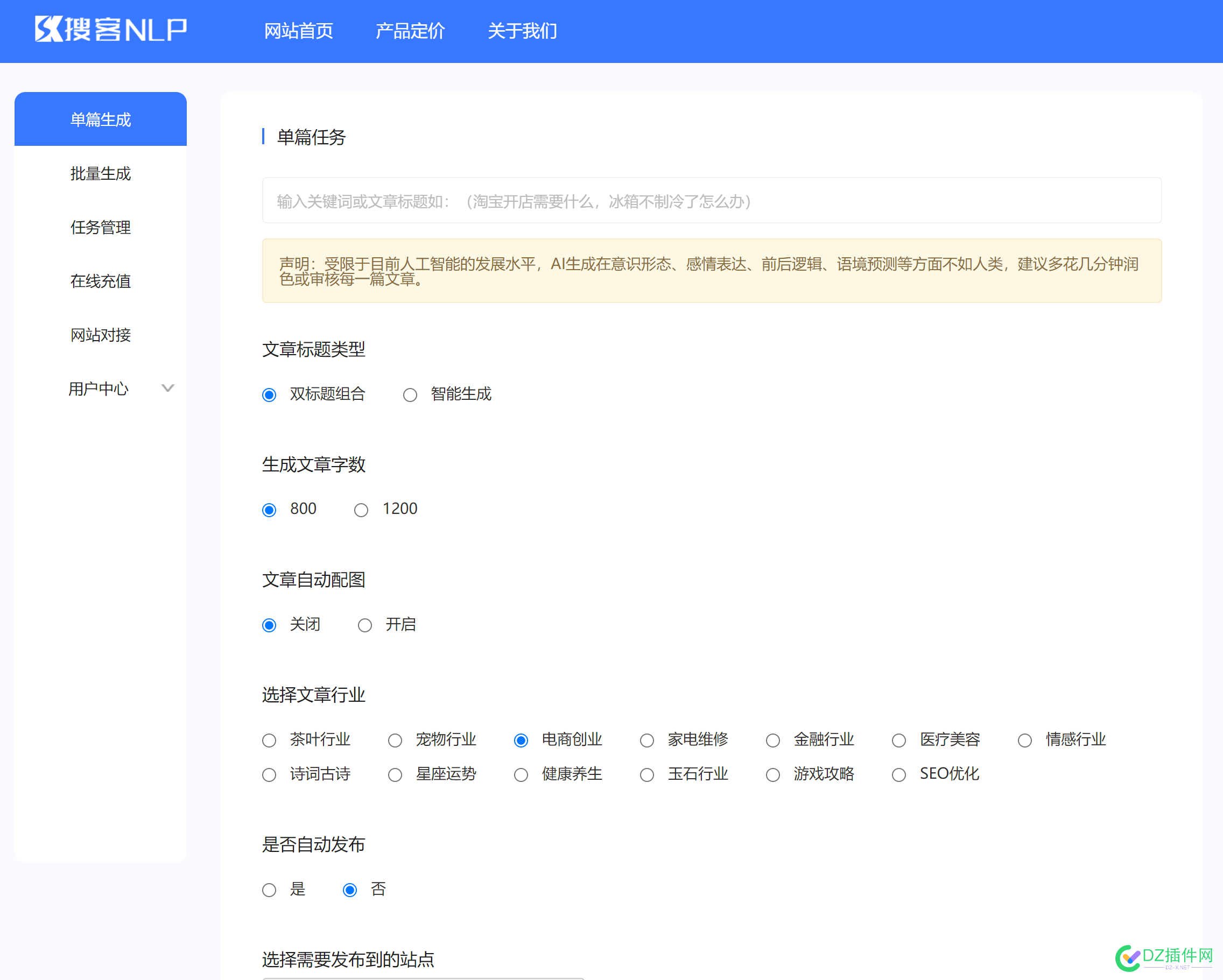Focus the keyword or article title input
1223x980 pixels.
pos(712,201)
